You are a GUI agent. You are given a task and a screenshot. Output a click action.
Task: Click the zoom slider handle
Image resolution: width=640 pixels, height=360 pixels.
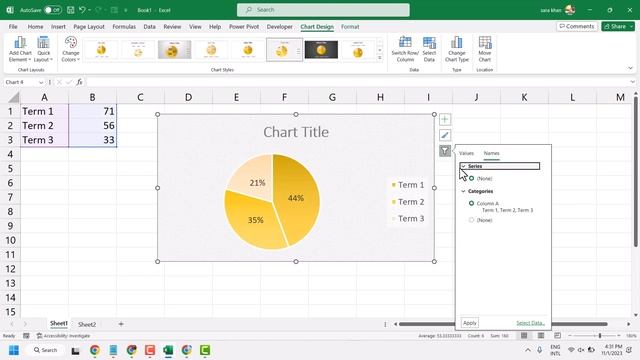600,336
